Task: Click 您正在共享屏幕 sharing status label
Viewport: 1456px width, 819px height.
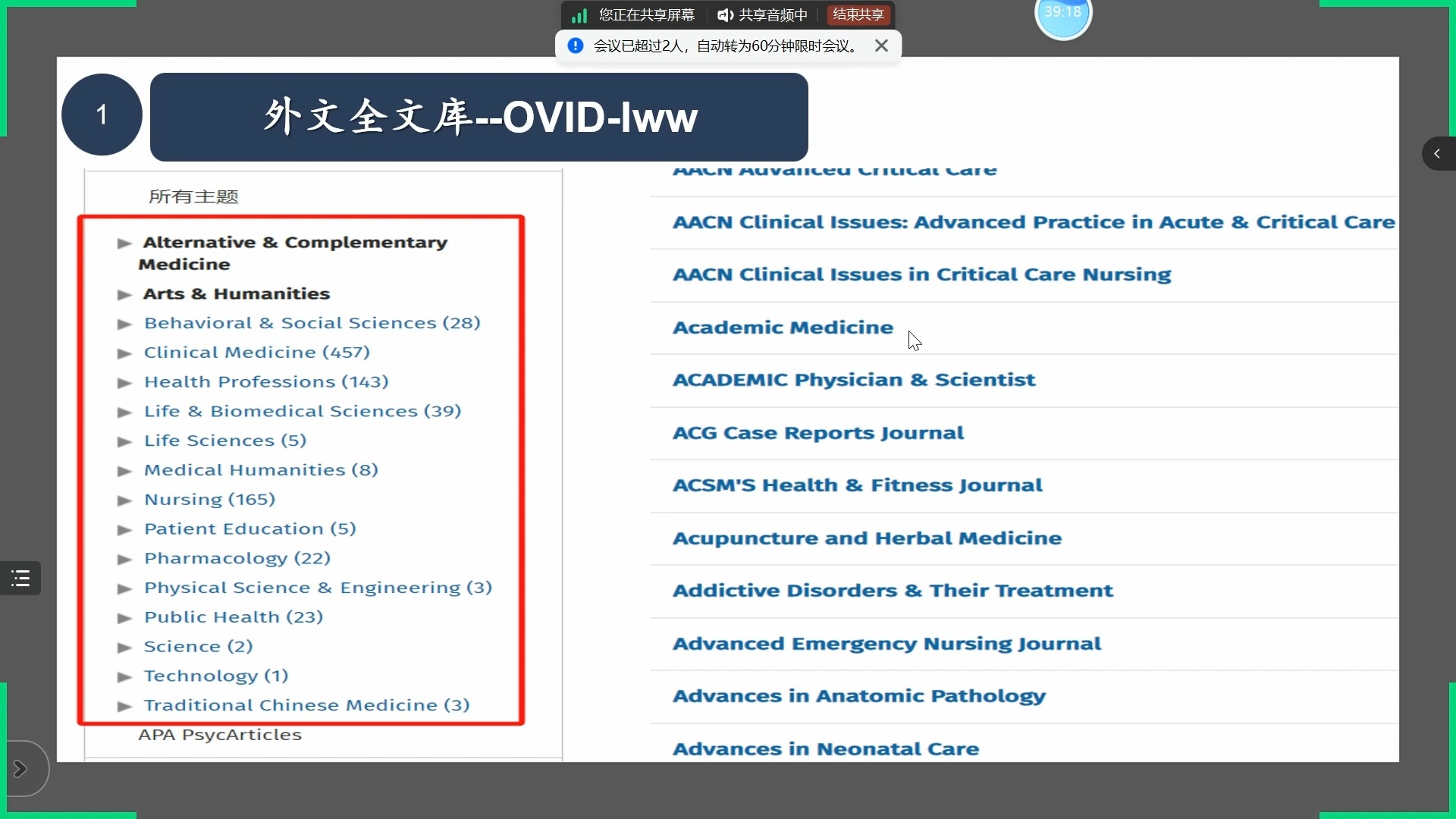Action: click(647, 15)
